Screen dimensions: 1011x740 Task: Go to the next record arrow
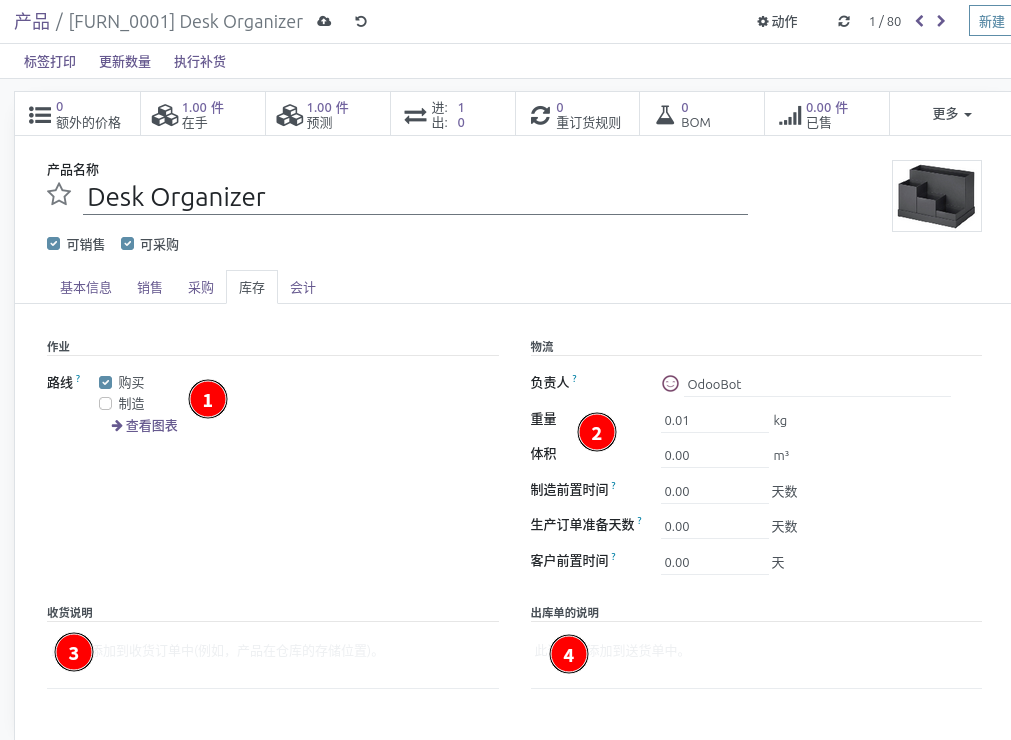(x=941, y=21)
